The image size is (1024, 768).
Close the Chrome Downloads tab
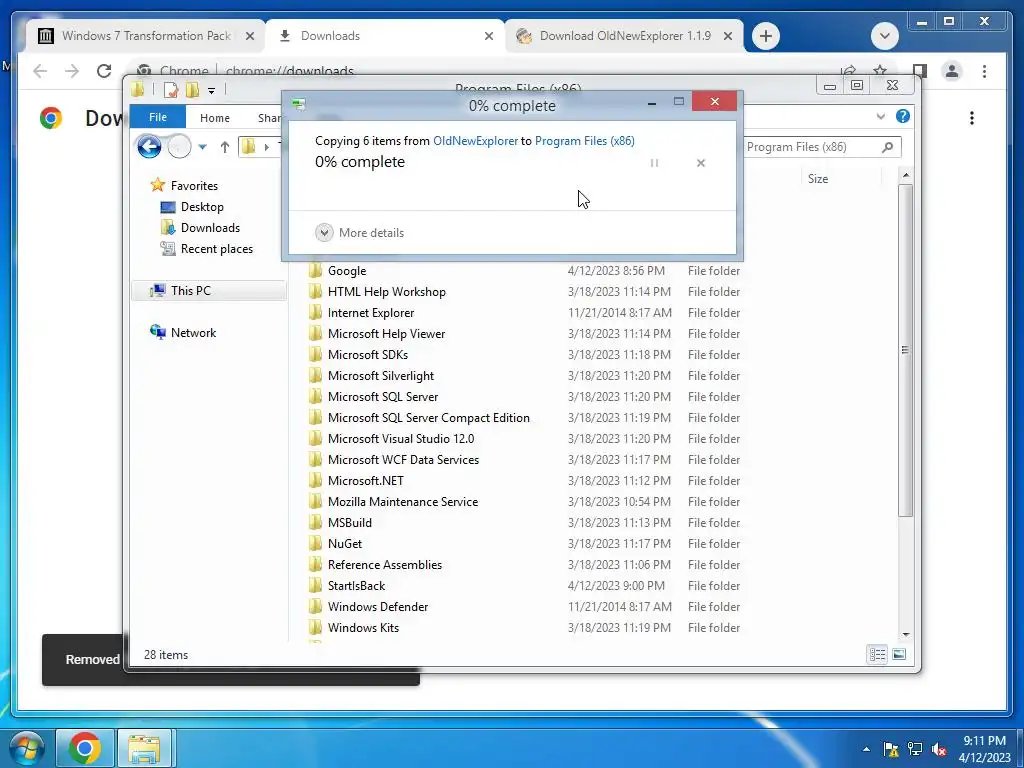tap(488, 37)
